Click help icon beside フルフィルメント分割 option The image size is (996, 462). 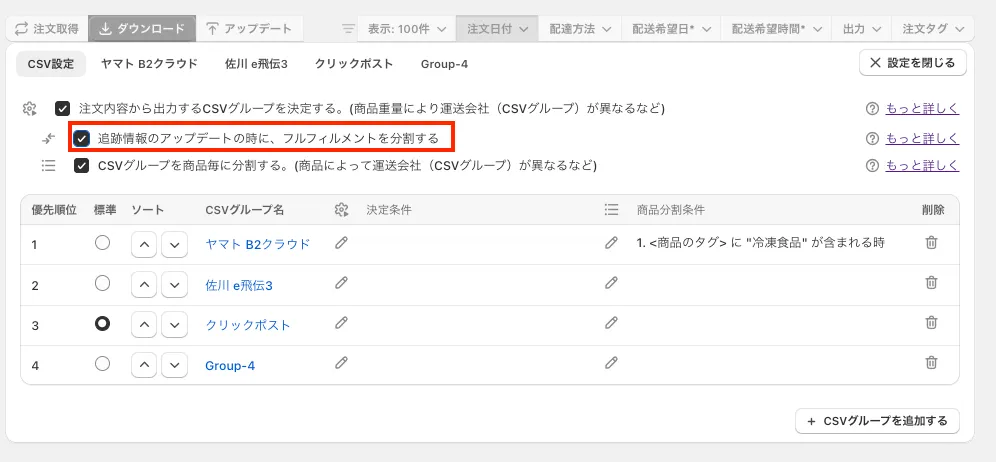coord(872,138)
